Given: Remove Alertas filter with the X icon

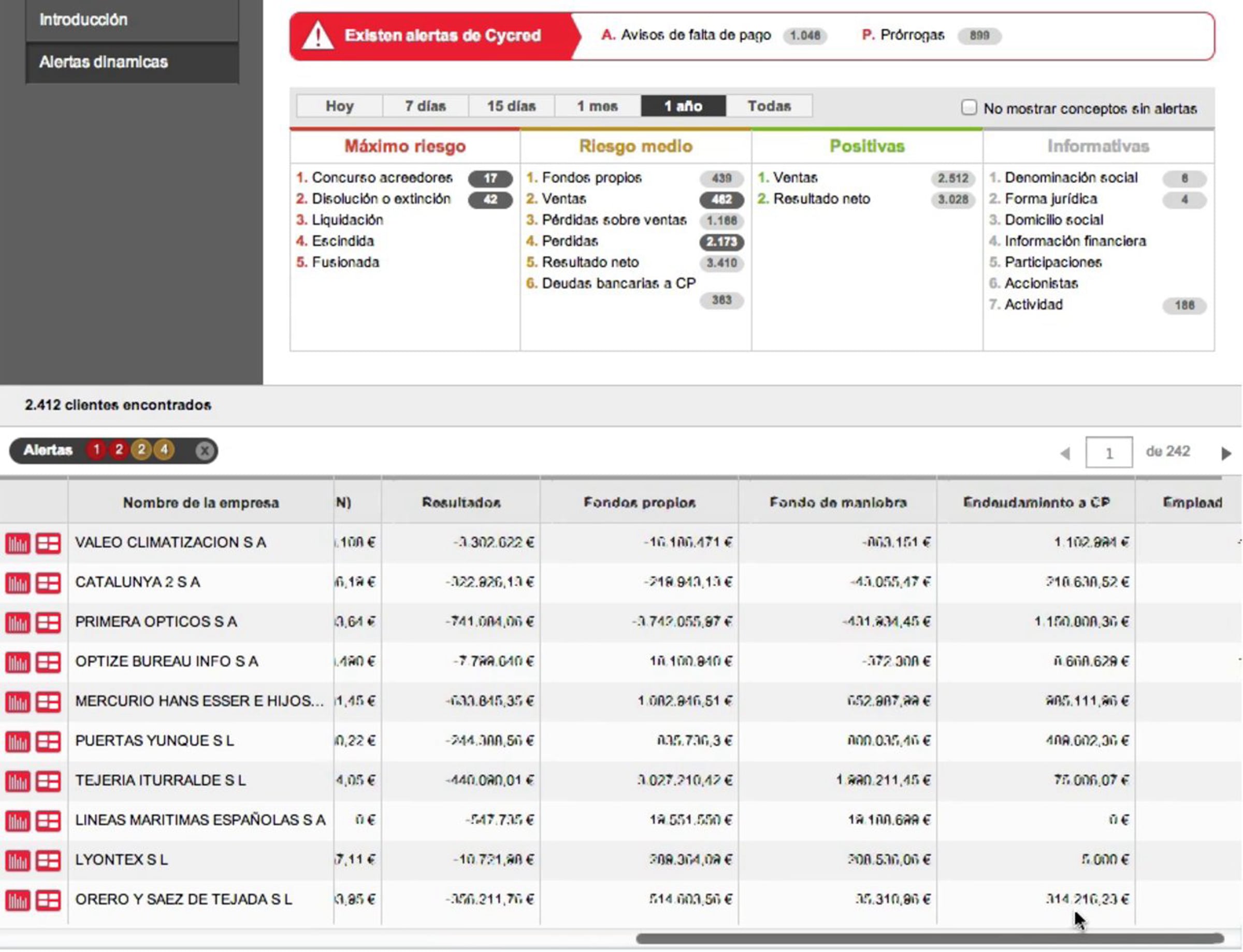Looking at the screenshot, I should coord(205,451).
